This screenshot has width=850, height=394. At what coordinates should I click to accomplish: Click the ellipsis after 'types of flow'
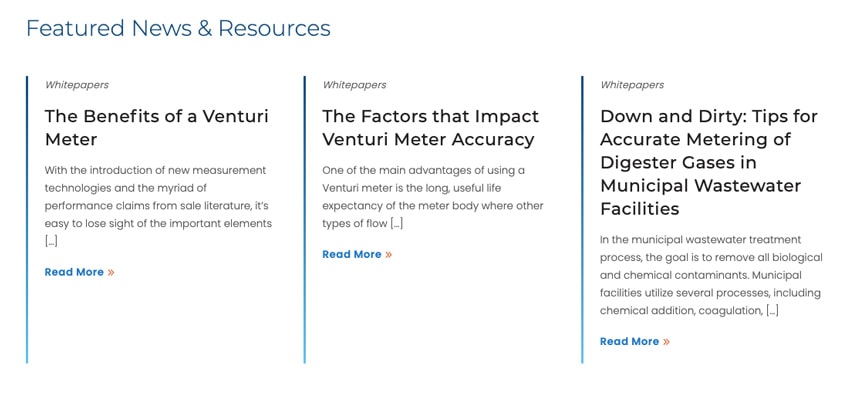[396, 223]
